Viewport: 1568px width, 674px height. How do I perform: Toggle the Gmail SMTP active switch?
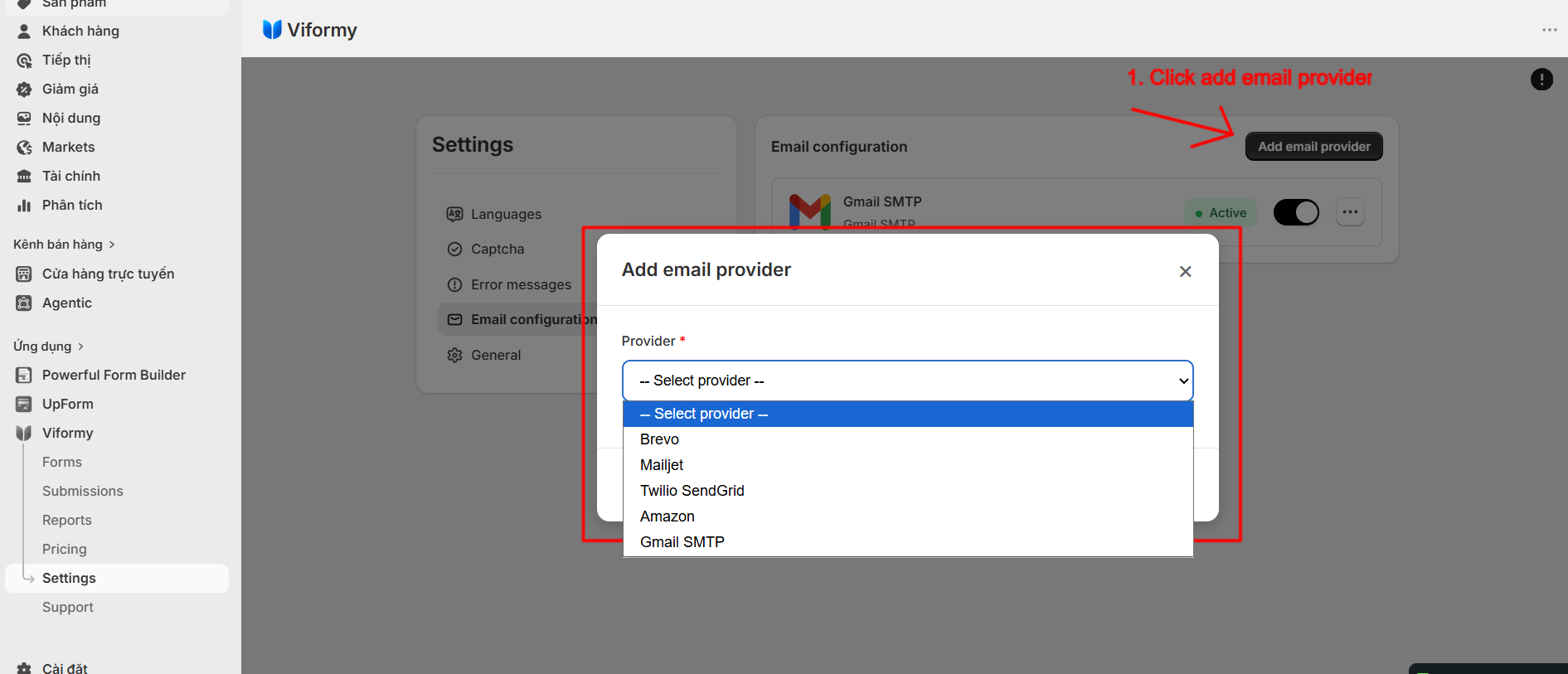pos(1296,212)
